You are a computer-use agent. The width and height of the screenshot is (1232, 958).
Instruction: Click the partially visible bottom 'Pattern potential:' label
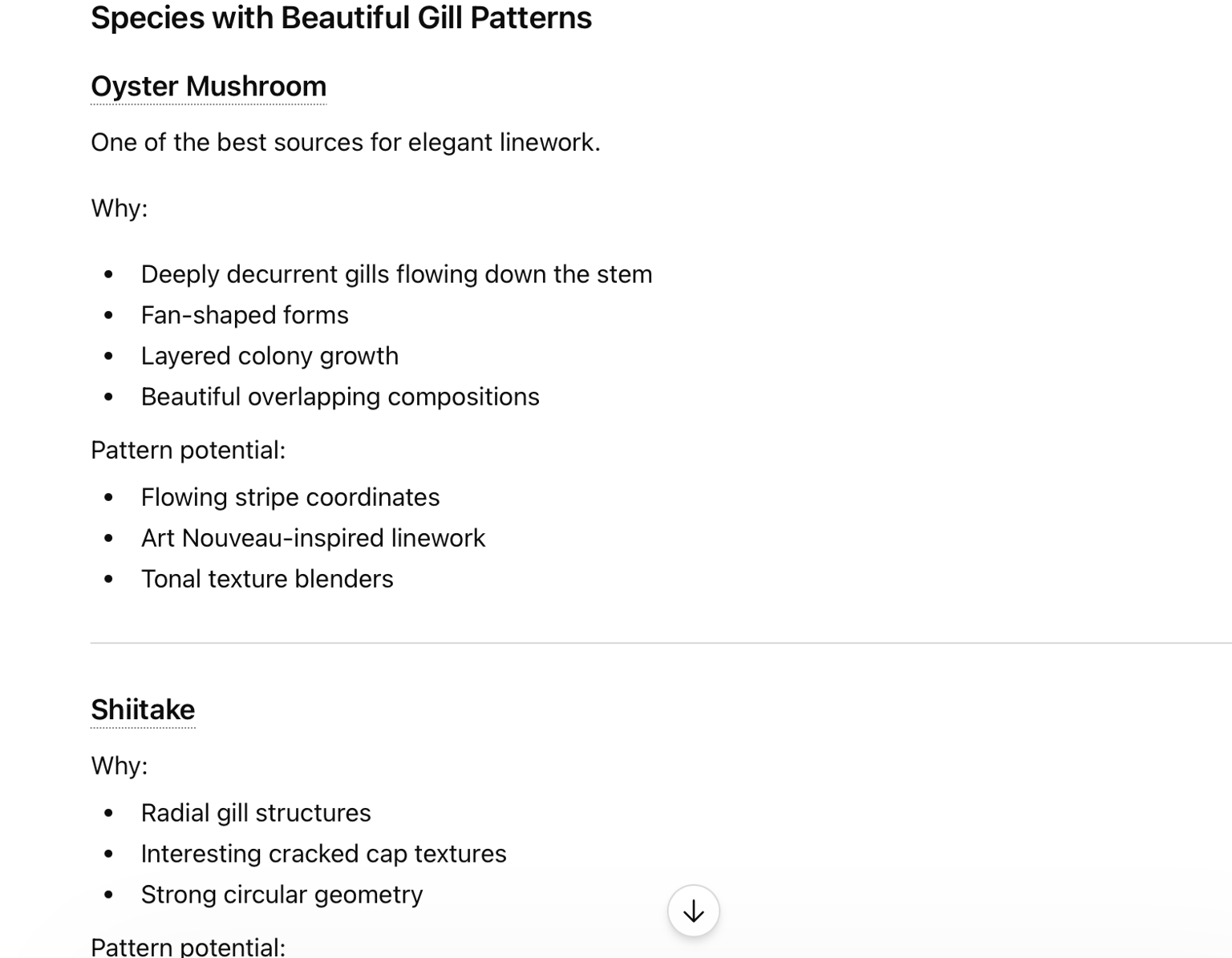(x=188, y=946)
